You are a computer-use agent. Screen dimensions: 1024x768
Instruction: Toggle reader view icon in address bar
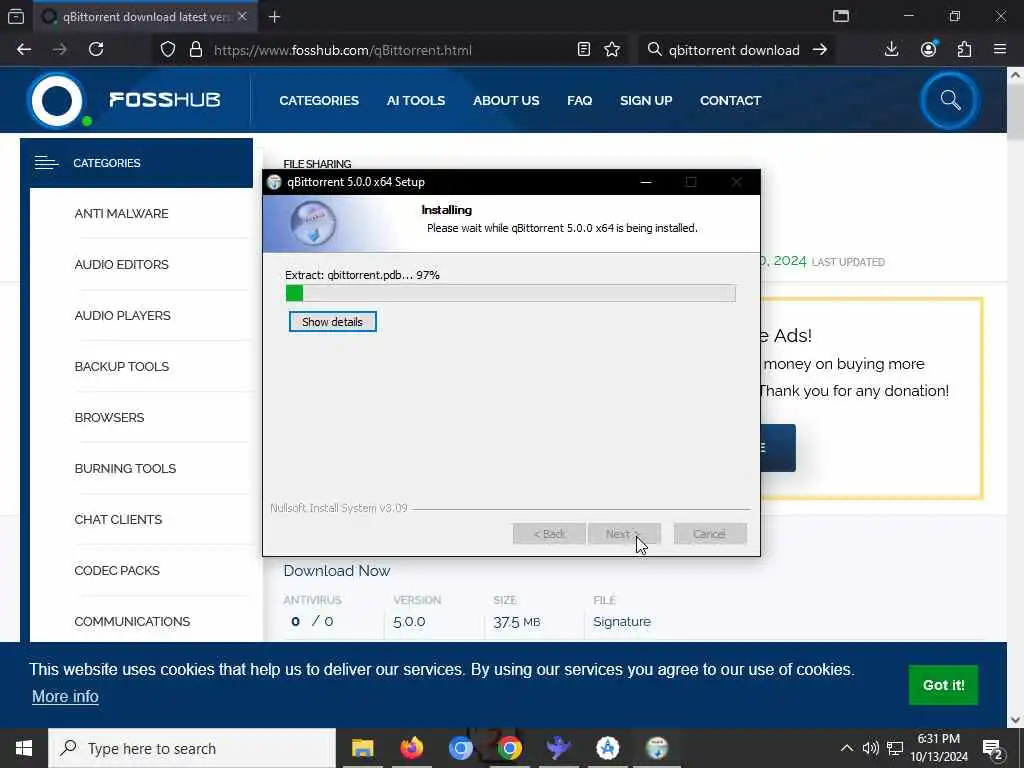584,50
